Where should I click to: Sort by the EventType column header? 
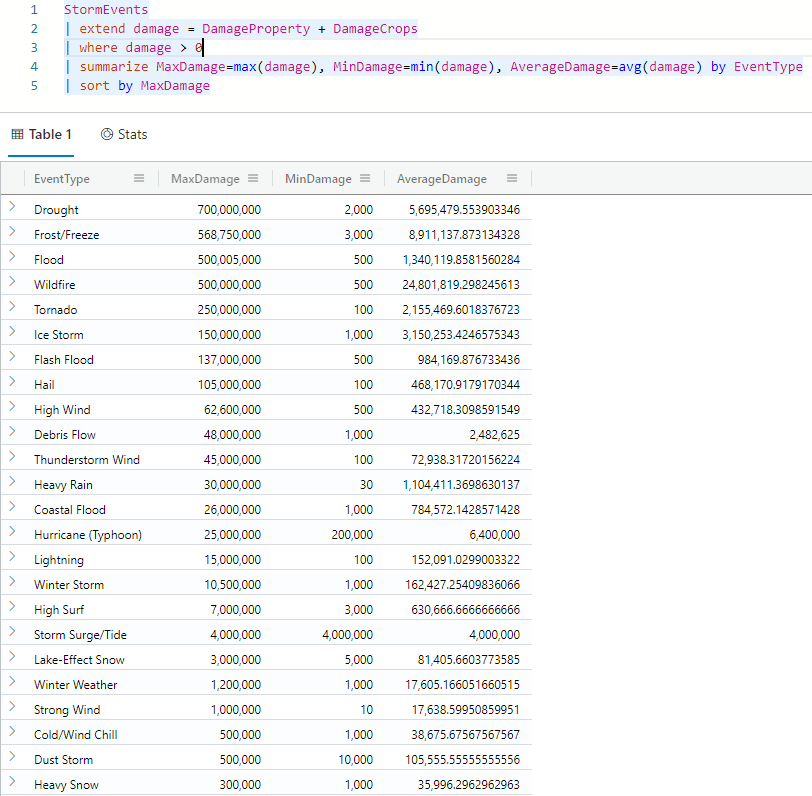(x=62, y=179)
